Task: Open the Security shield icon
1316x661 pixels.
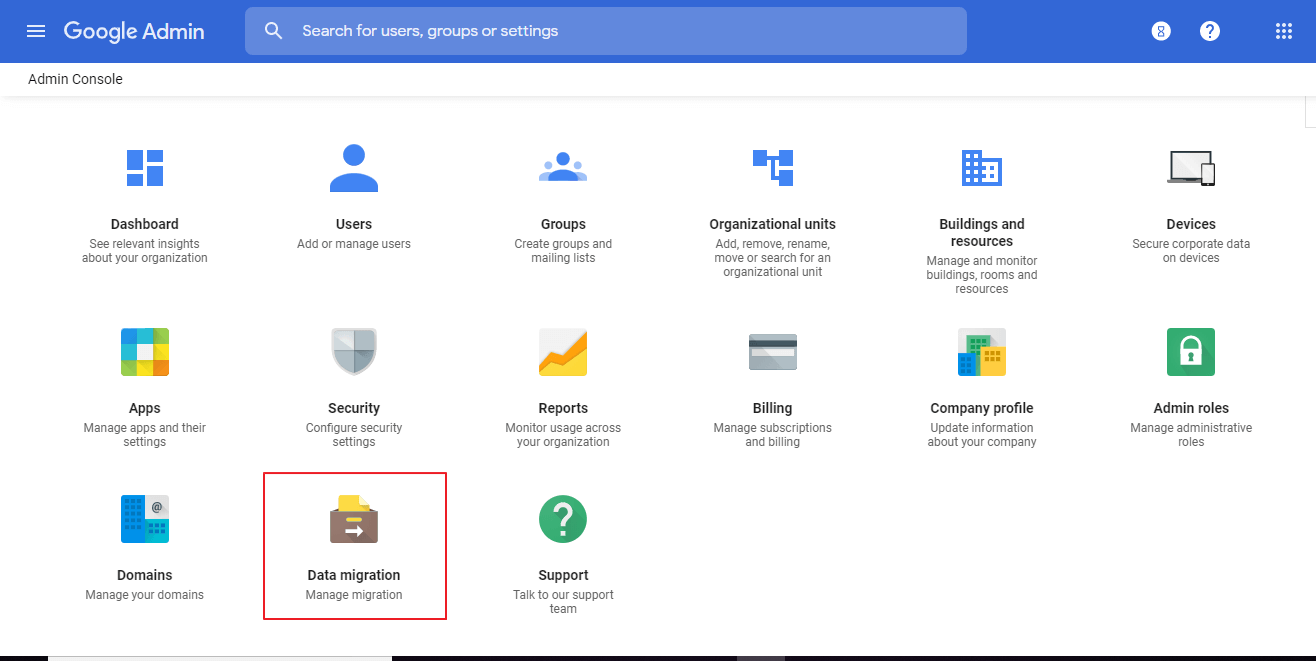Action: [x=354, y=352]
